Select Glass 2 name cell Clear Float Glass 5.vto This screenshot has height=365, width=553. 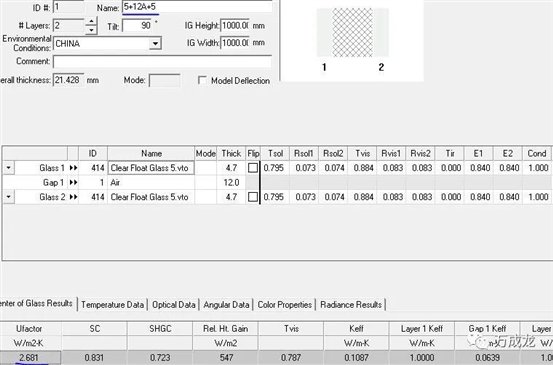(x=151, y=197)
